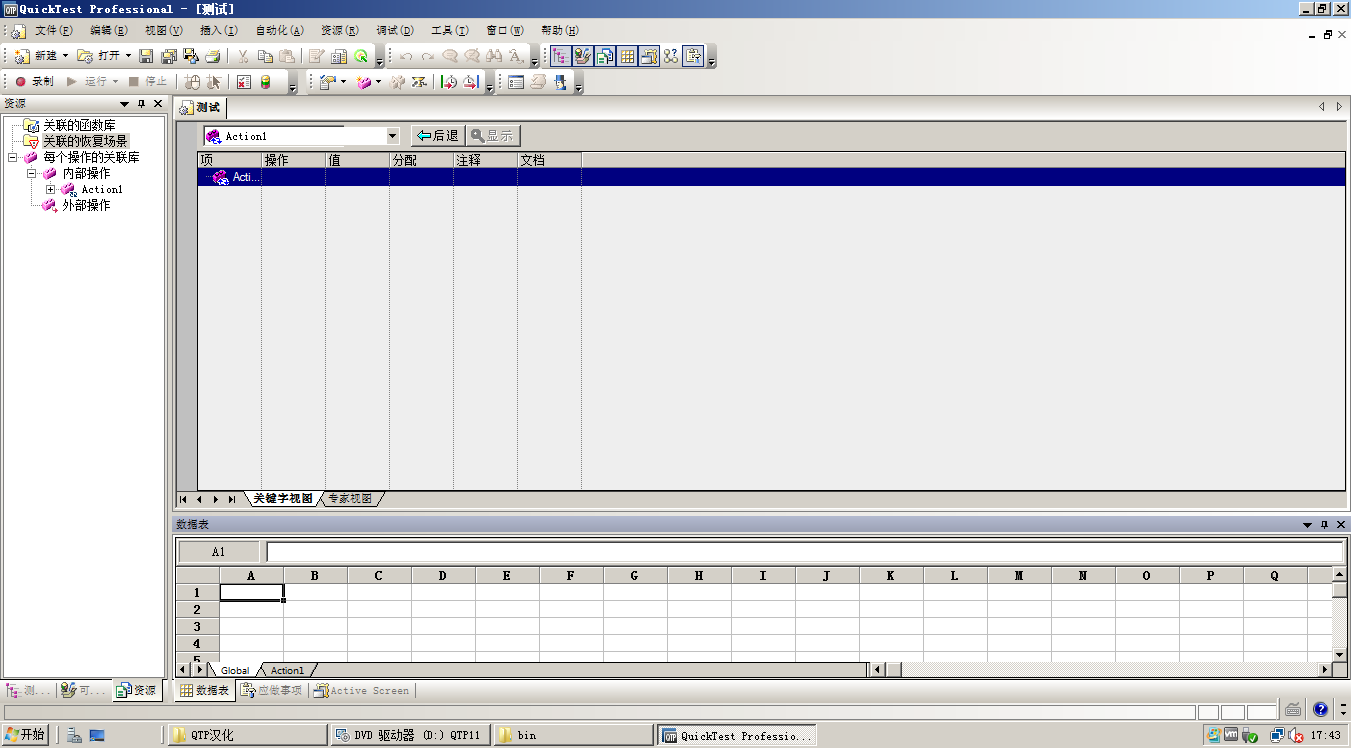The width and height of the screenshot is (1351, 748).
Task: Select row 3 header in data table
Action: click(198, 626)
